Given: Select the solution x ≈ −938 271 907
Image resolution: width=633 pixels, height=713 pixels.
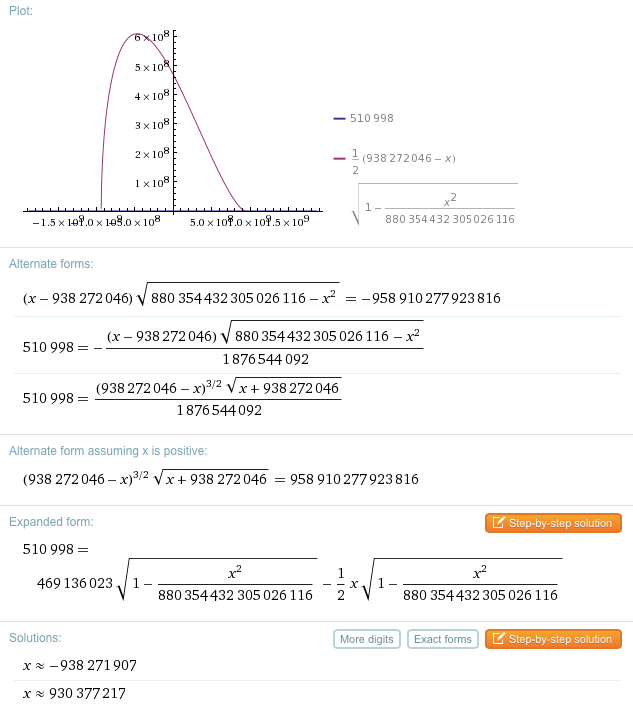Looking at the screenshot, I should (80, 665).
